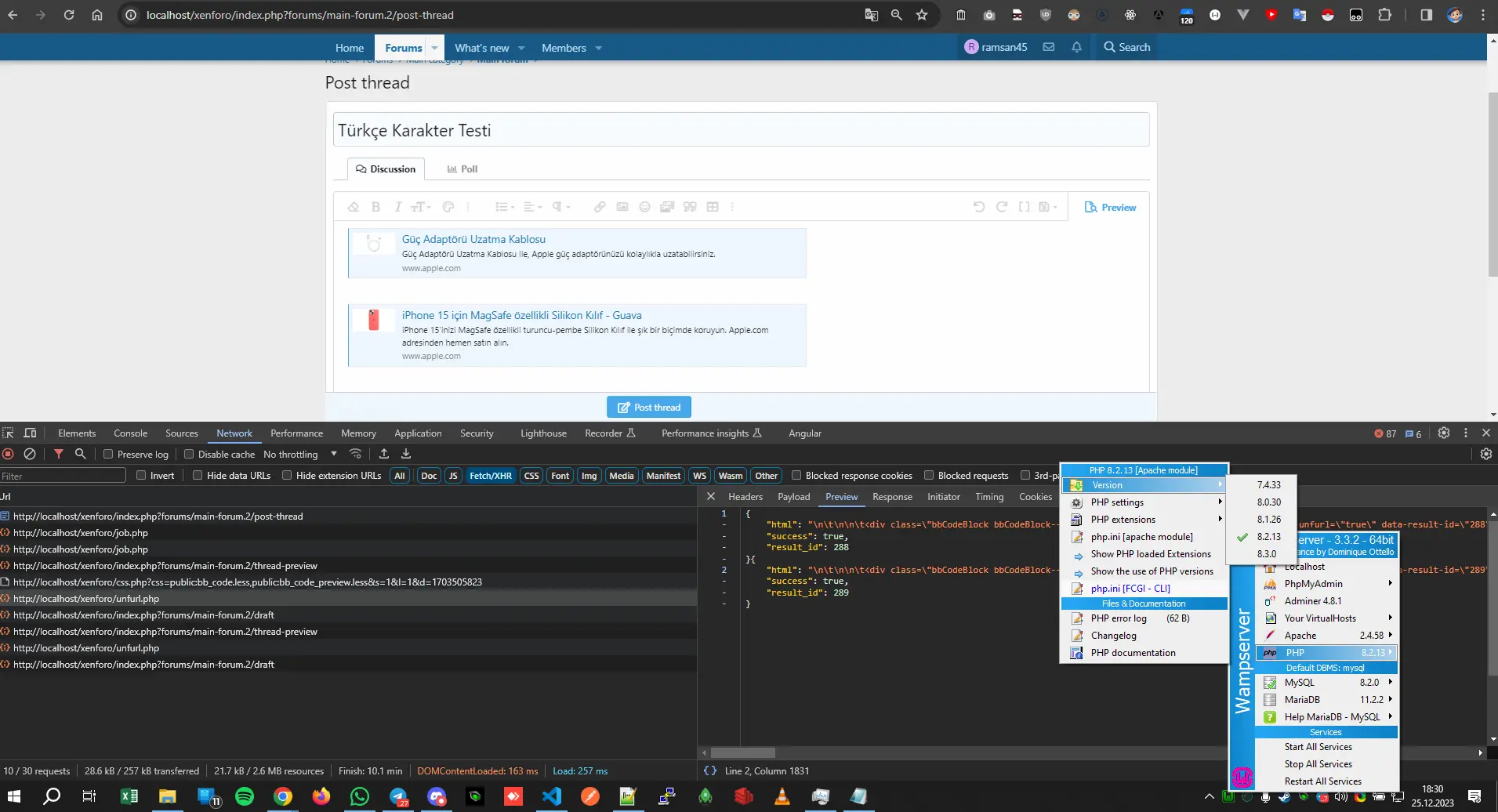Insert a link using the chain icon
The height and width of the screenshot is (812, 1498).
[x=600, y=207]
